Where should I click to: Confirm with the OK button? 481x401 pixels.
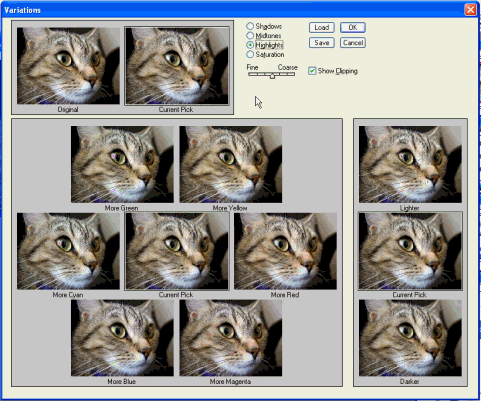(x=353, y=27)
